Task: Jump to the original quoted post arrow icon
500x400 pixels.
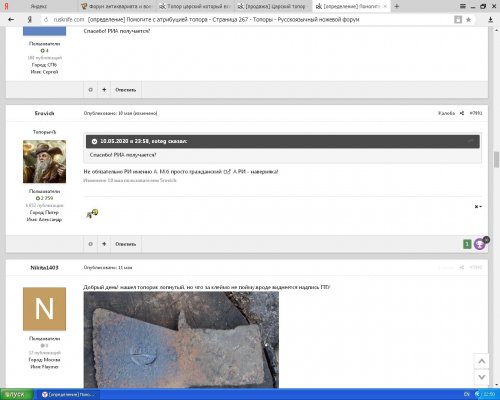Action: tap(470, 141)
